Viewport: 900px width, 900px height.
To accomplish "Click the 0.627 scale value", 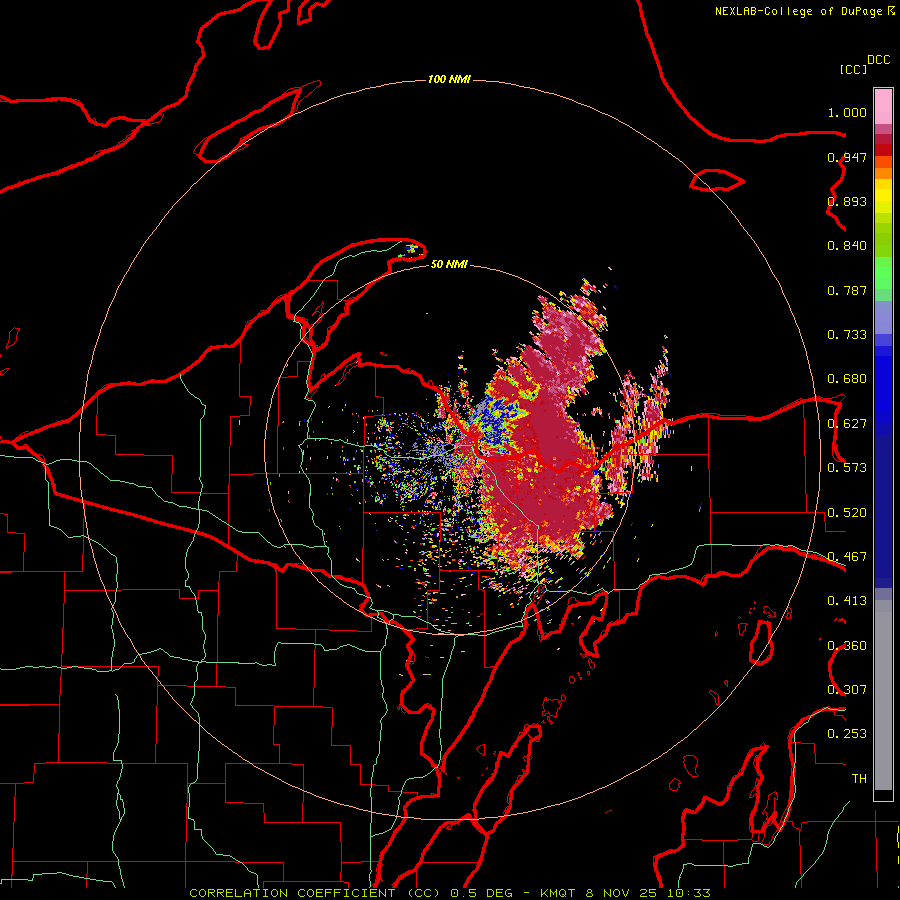I will coord(847,424).
